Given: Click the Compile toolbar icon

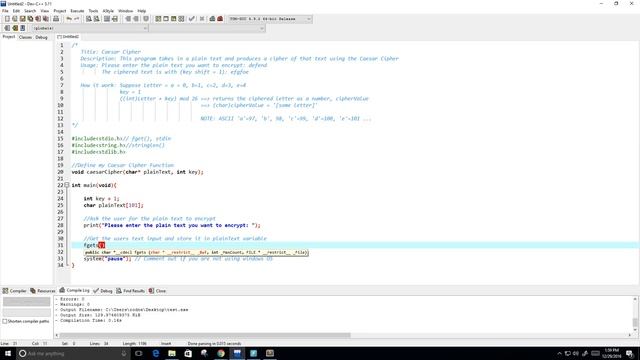Looking at the screenshot, I should tap(158, 19).
